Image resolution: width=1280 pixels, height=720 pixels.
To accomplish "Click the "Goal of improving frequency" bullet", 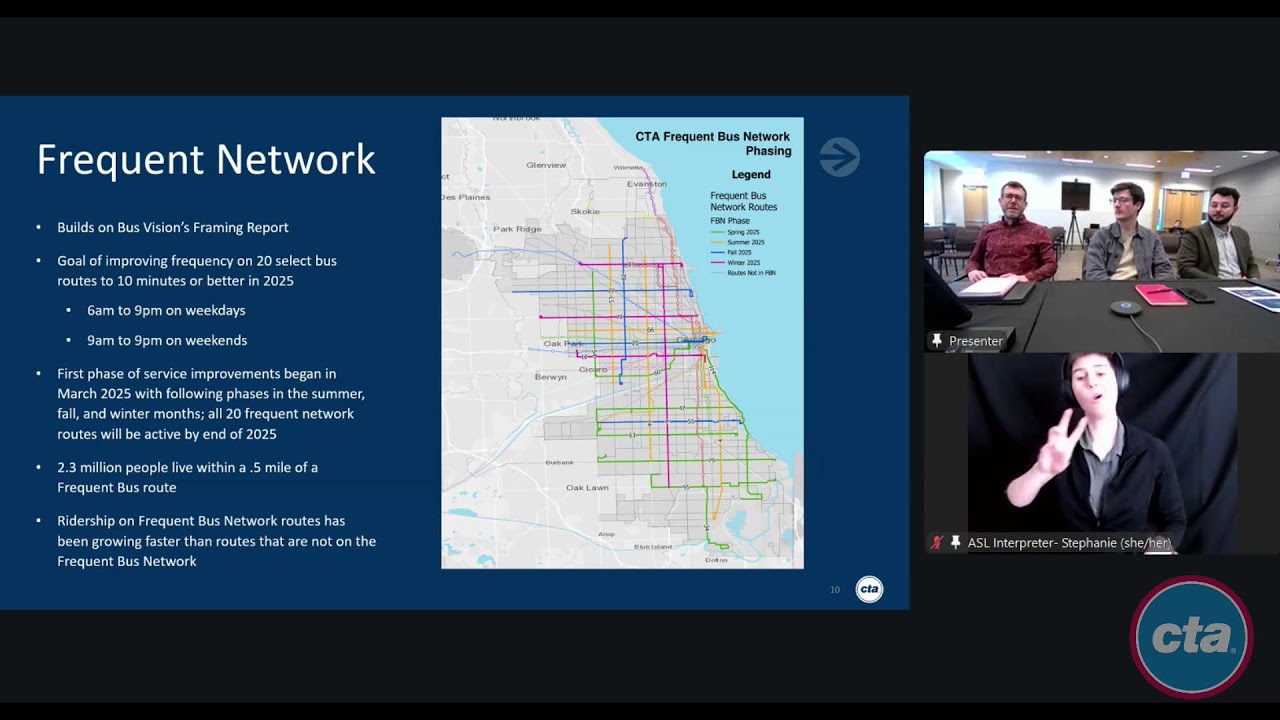I will pyautogui.click(x=197, y=271).
